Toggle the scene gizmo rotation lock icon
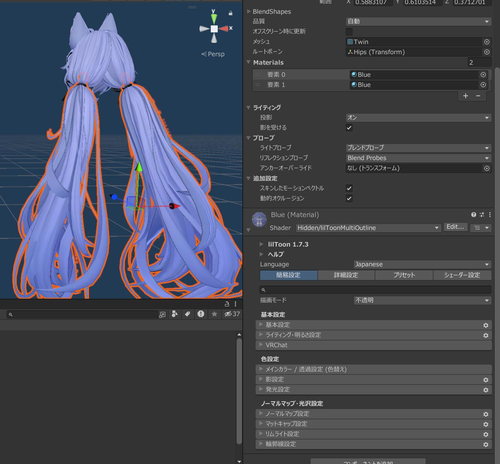Image resolution: width=500 pixels, height=464 pixels. click(x=230, y=13)
